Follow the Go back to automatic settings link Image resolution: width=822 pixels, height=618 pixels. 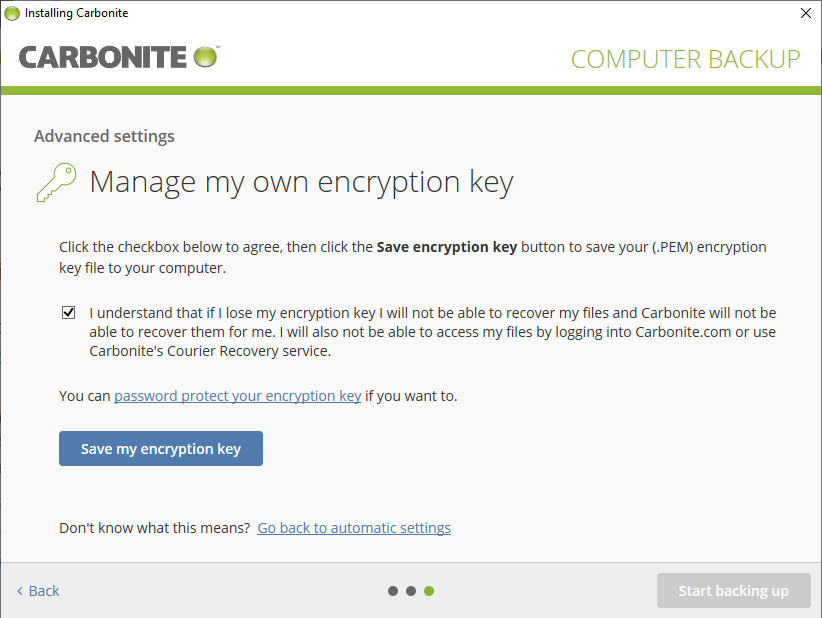pyautogui.click(x=354, y=528)
